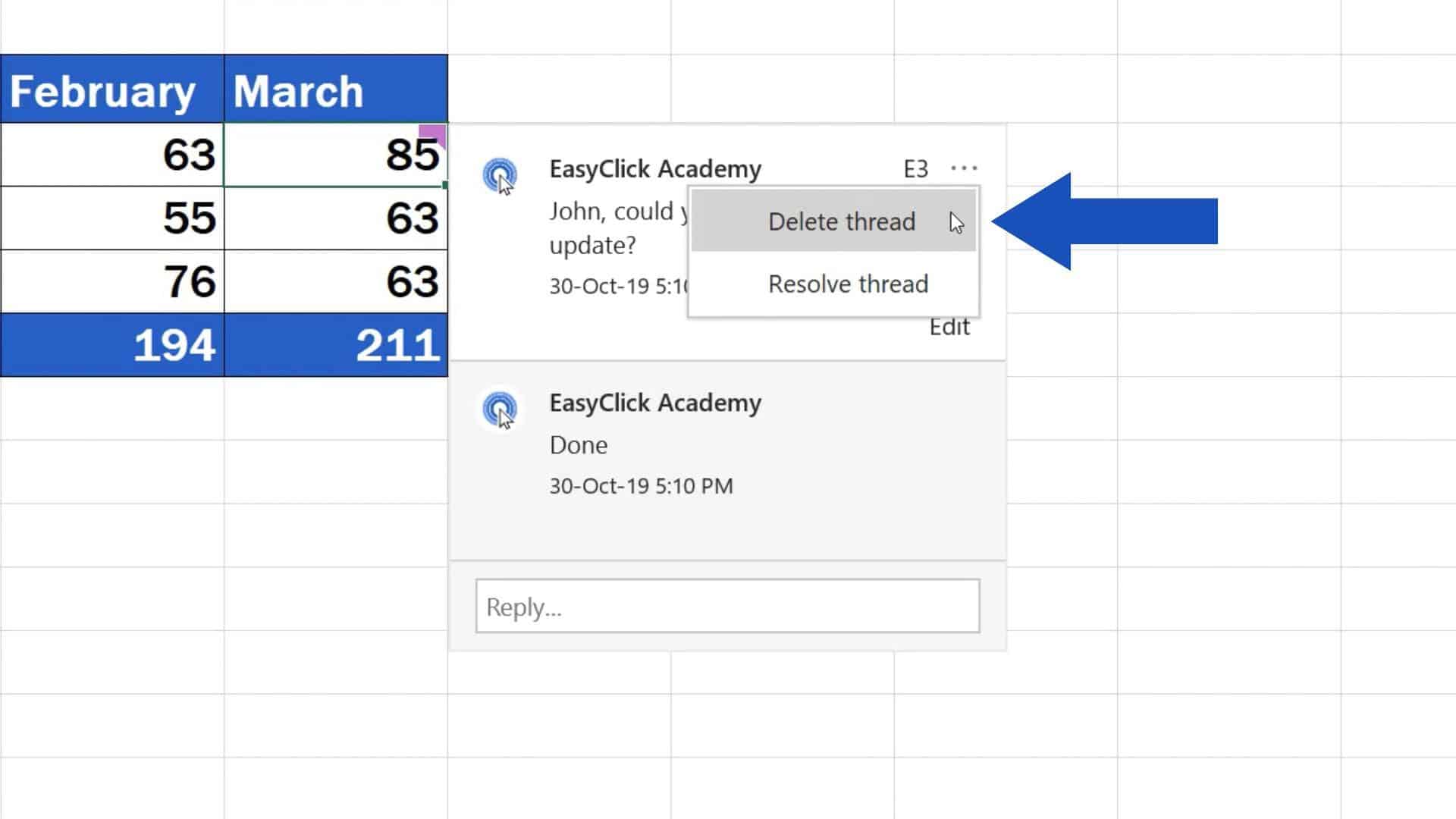Select Resolve thread from the menu

[847, 284]
